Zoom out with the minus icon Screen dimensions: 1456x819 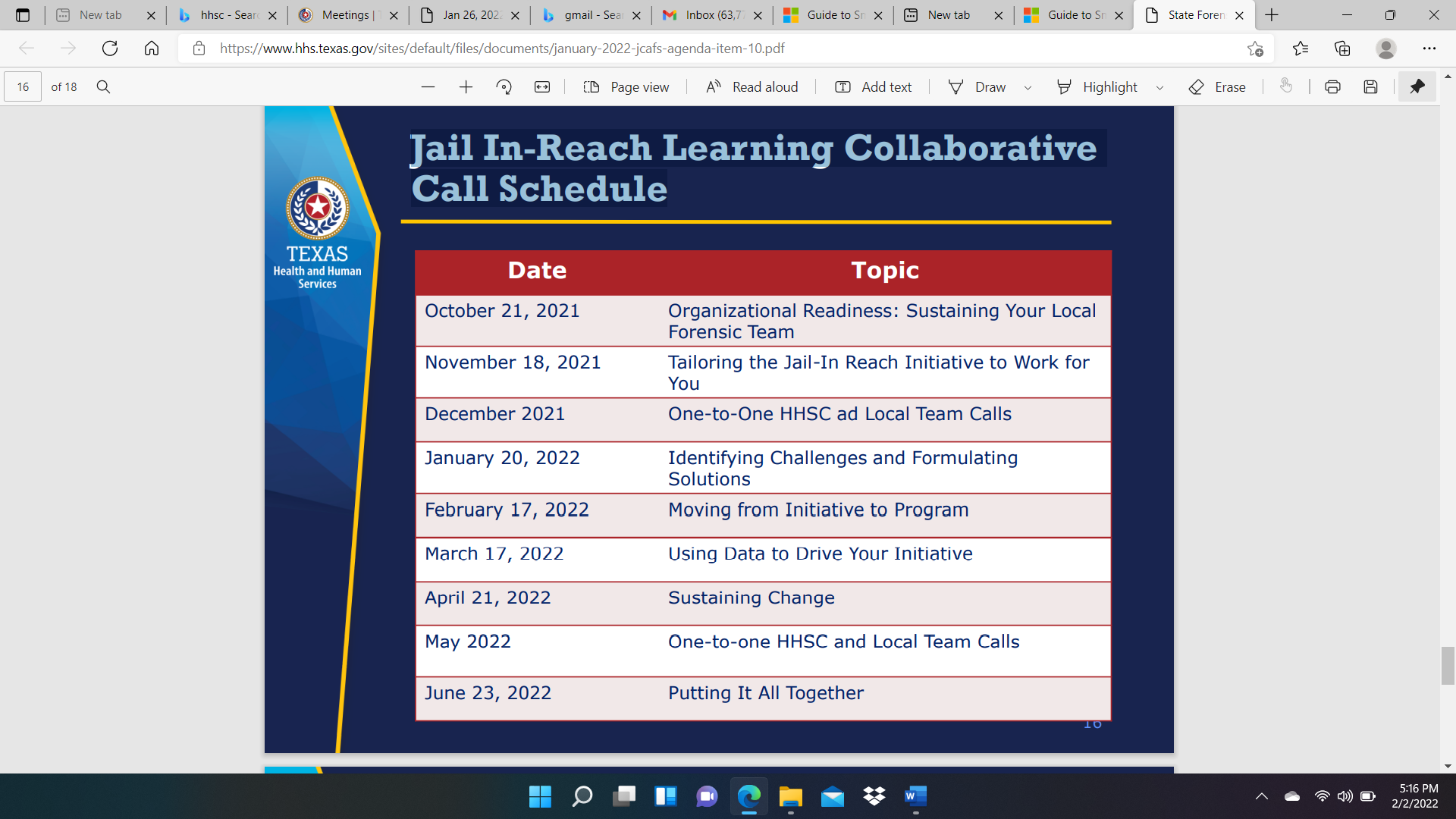tap(428, 87)
